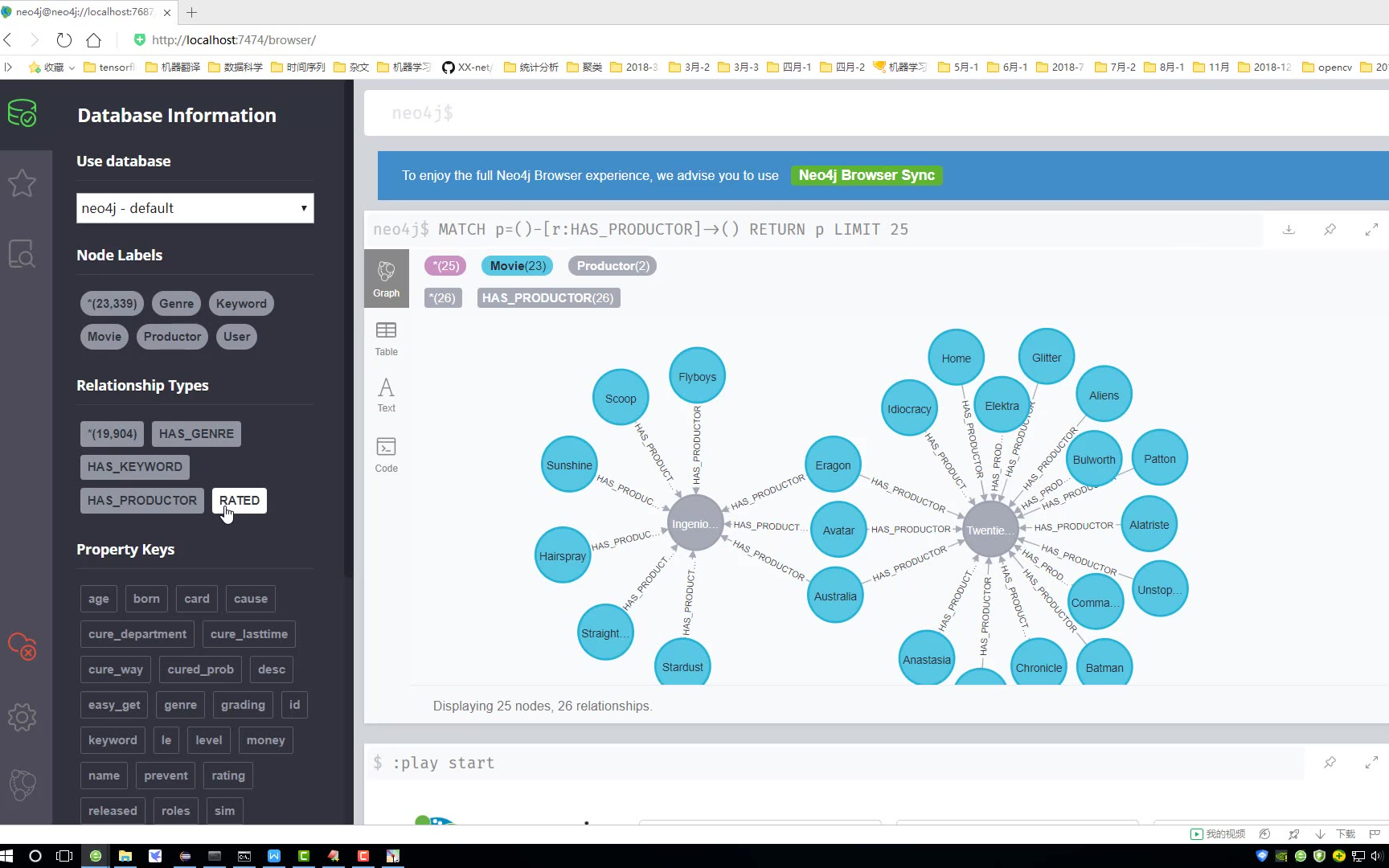Click the browser address bar URL

point(233,39)
